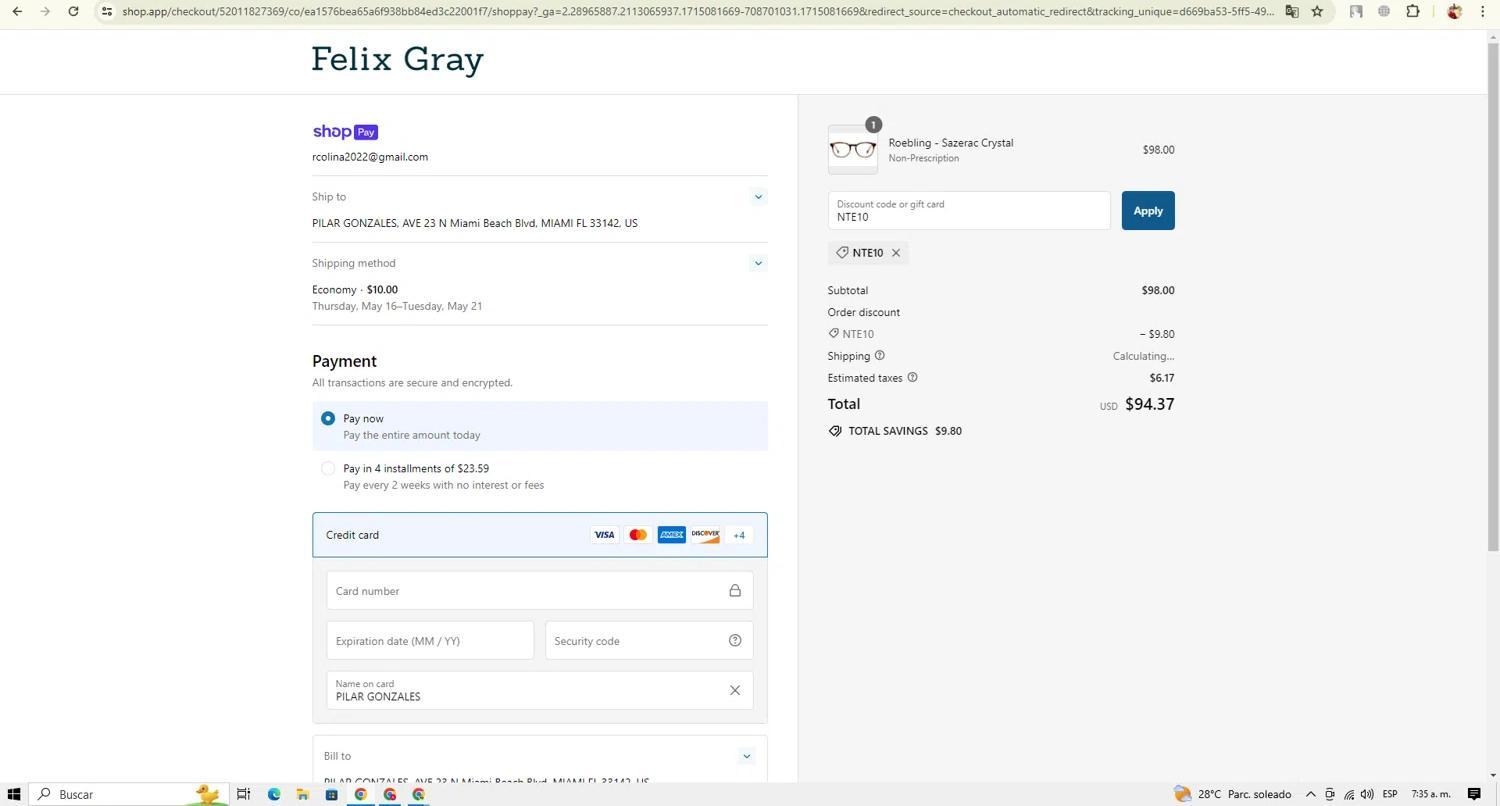Viewport: 1500px width, 806px height.
Task: Go back to the previous page
Action: click(x=17, y=11)
